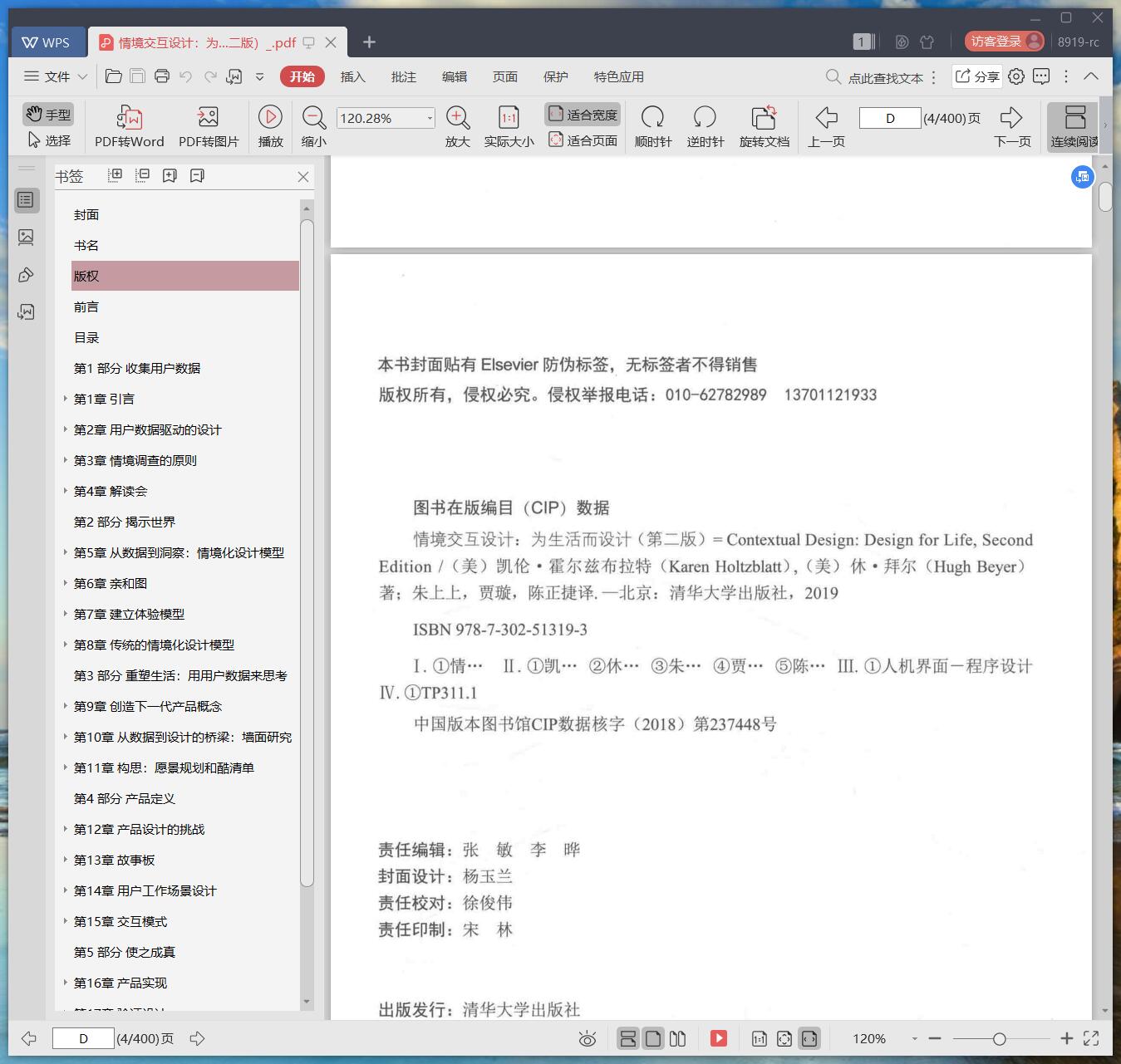Open the comments speech bubble icon
Screen dimensions: 1121x1064
1041,76
